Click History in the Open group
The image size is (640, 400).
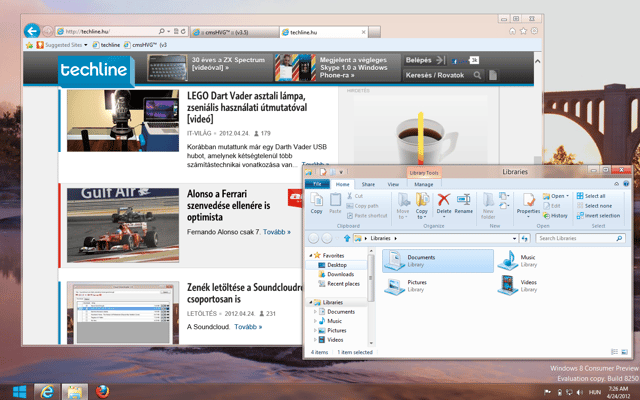[x=555, y=216]
